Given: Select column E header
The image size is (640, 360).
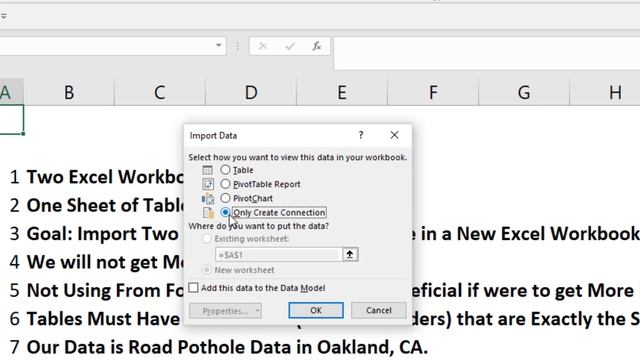Looking at the screenshot, I should pos(342,93).
